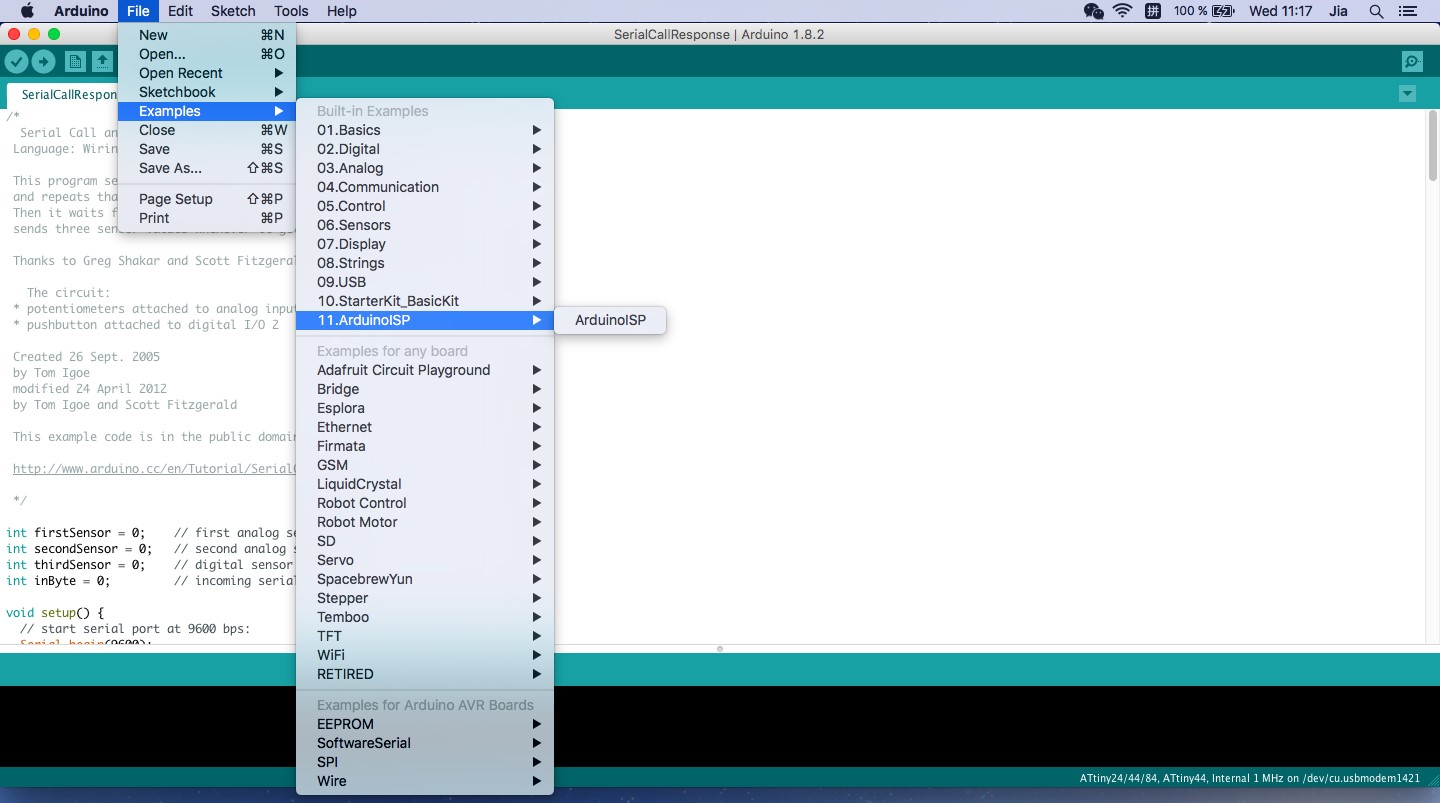Open the Tools menu

tap(291, 11)
